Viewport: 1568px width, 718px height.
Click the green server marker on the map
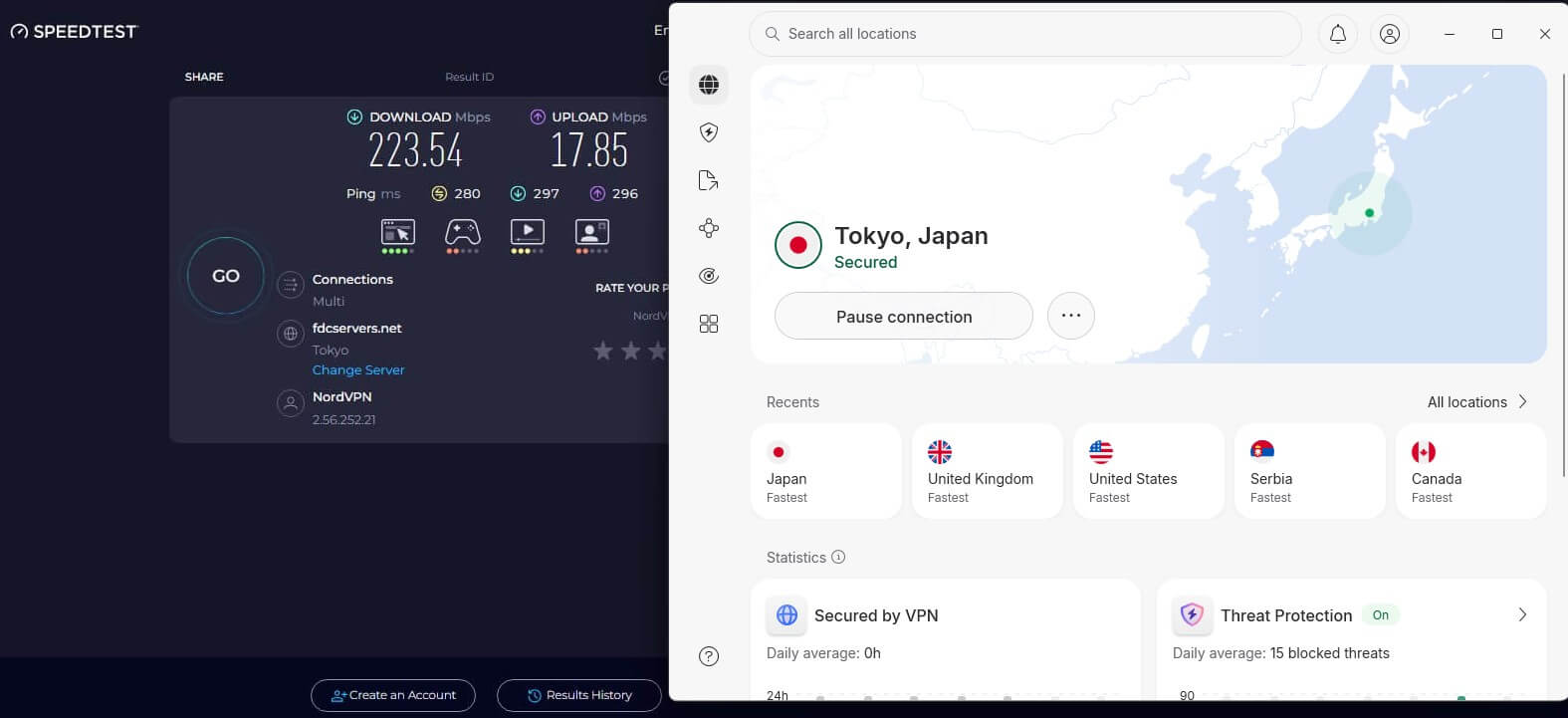[x=1370, y=213]
